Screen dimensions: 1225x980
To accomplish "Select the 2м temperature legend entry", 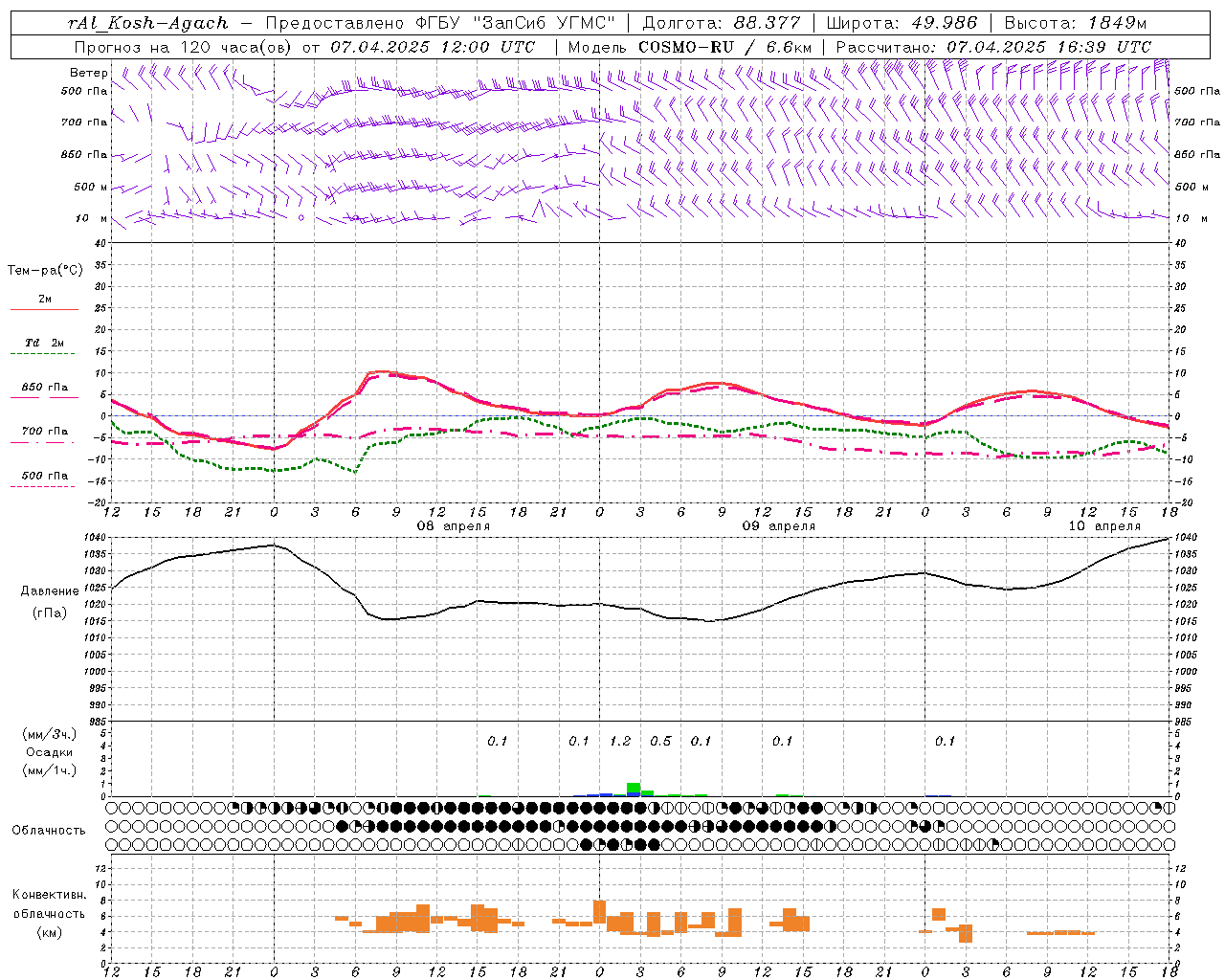I will click(44, 299).
